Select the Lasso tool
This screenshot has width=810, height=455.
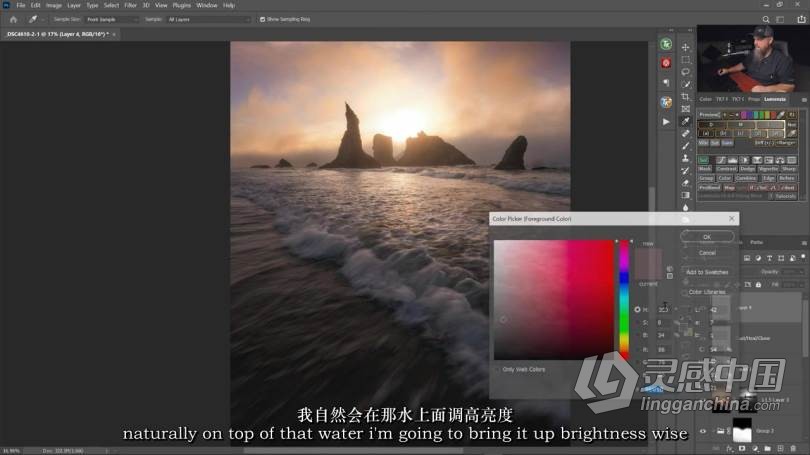pyautogui.click(x=685, y=72)
